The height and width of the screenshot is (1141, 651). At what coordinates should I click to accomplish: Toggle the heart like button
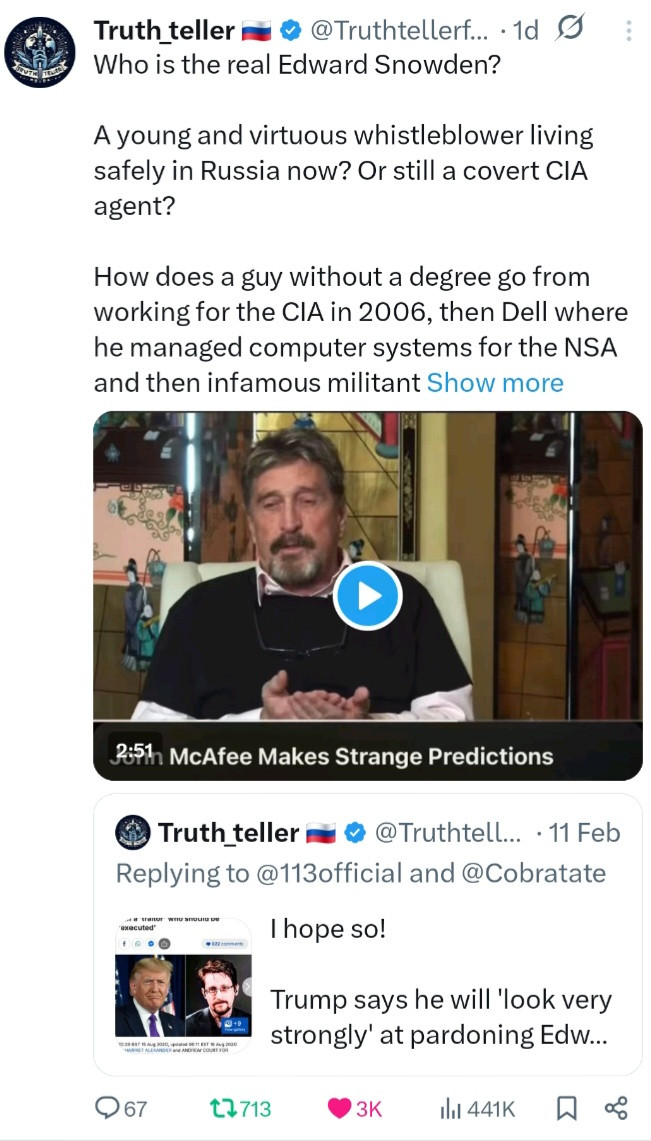pyautogui.click(x=341, y=1107)
